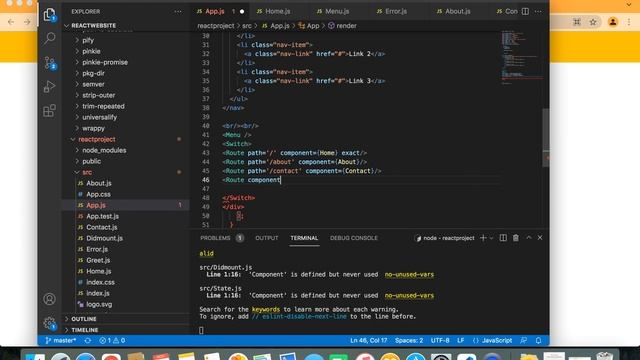Maximize the panel size with caret
640x360 pixels.
coord(529,238)
